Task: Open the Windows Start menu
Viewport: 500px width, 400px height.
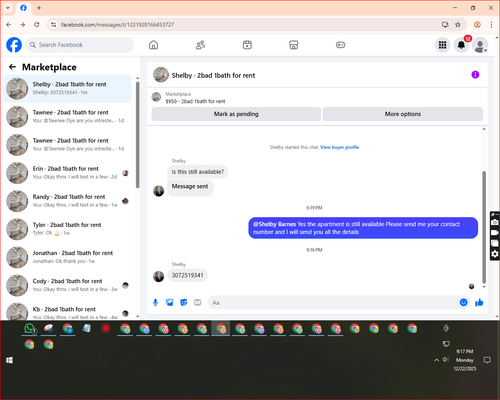Action: tap(9, 360)
